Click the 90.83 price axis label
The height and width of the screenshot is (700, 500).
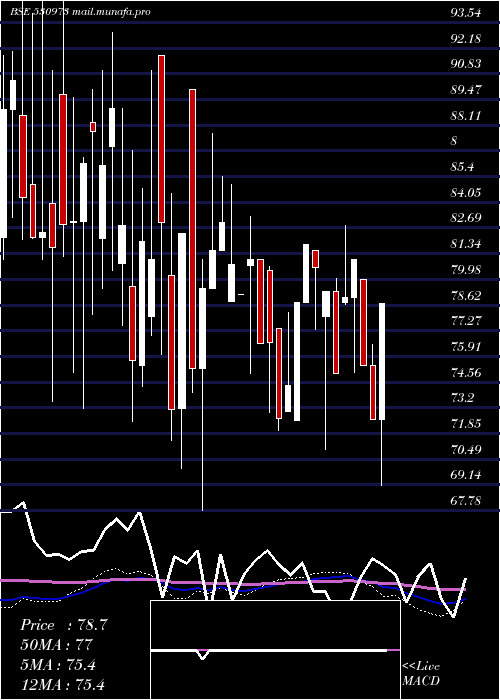point(466,64)
